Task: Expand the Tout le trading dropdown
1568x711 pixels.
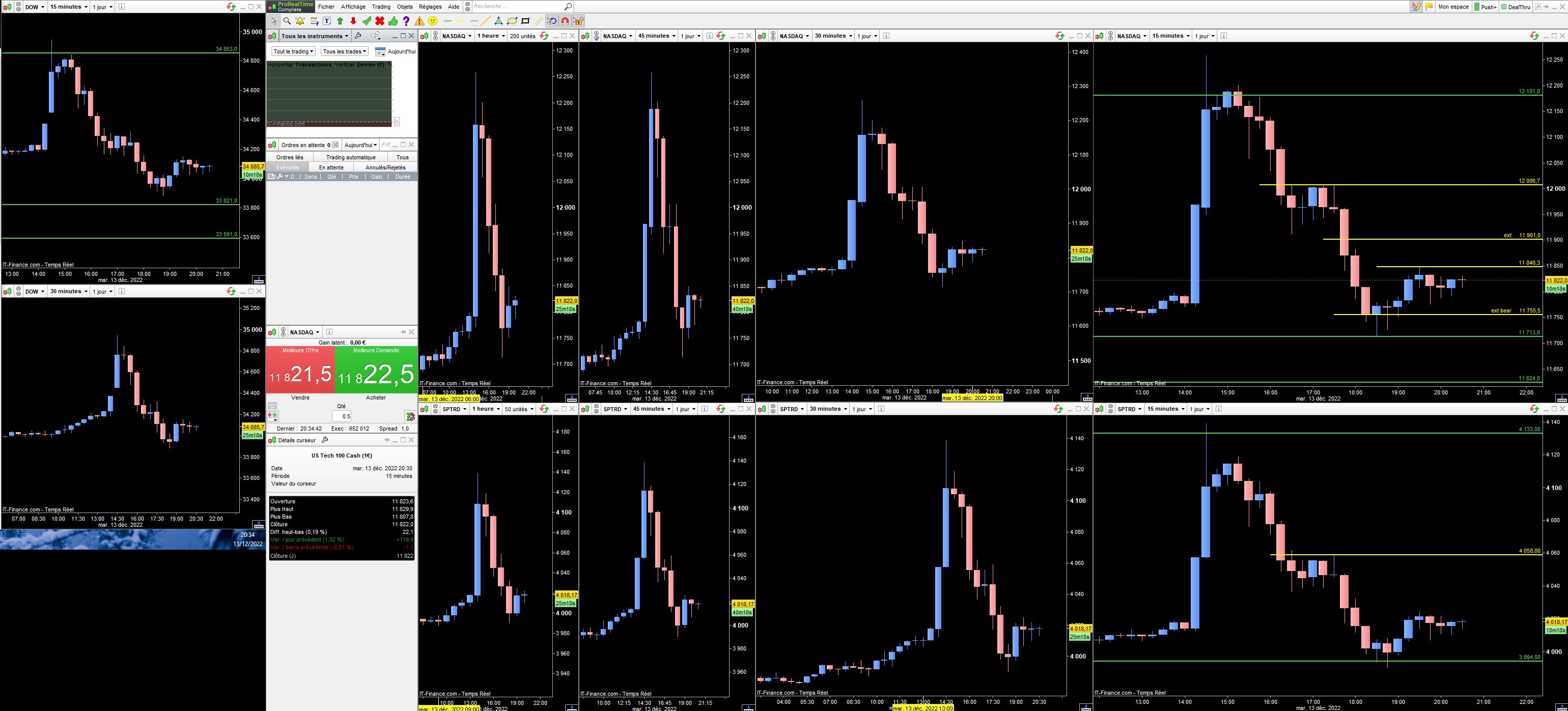Action: [x=293, y=52]
